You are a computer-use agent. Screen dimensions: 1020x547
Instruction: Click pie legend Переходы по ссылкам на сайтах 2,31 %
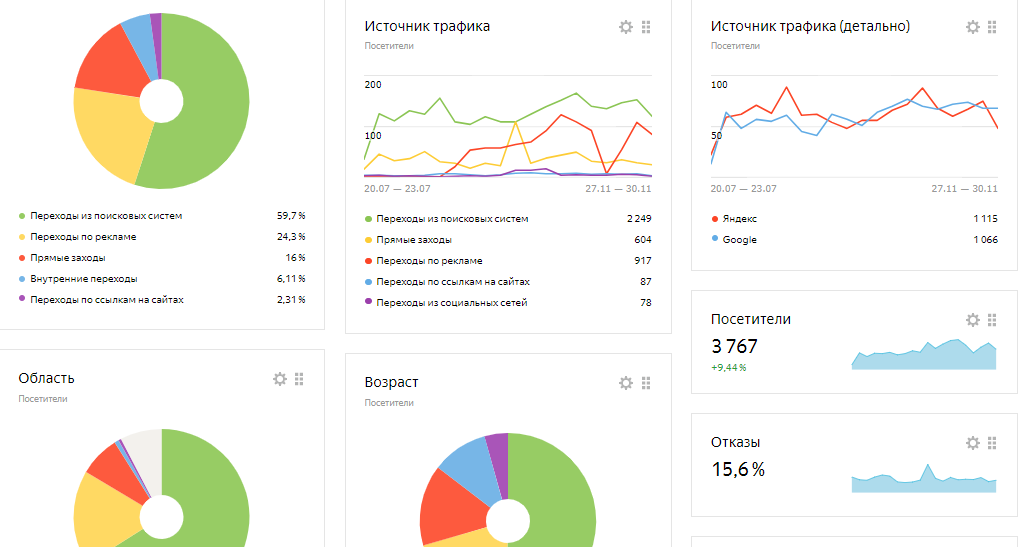pyautogui.click(x=107, y=300)
